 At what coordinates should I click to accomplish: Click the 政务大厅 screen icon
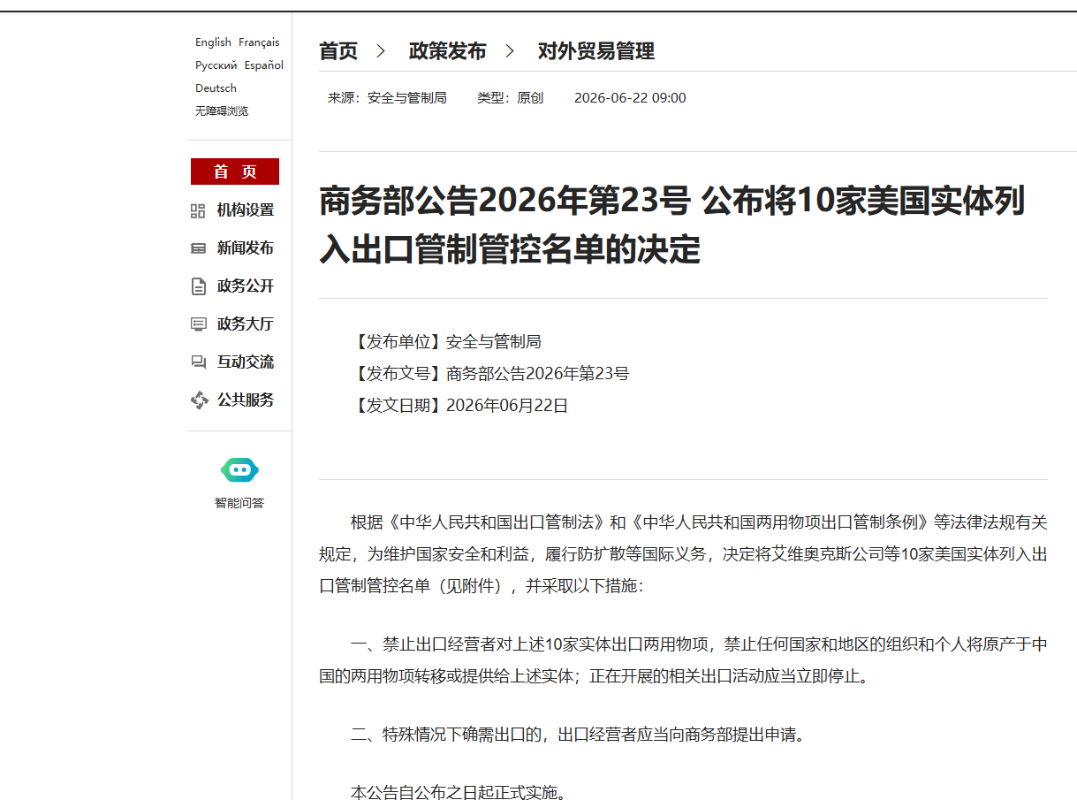pos(198,324)
